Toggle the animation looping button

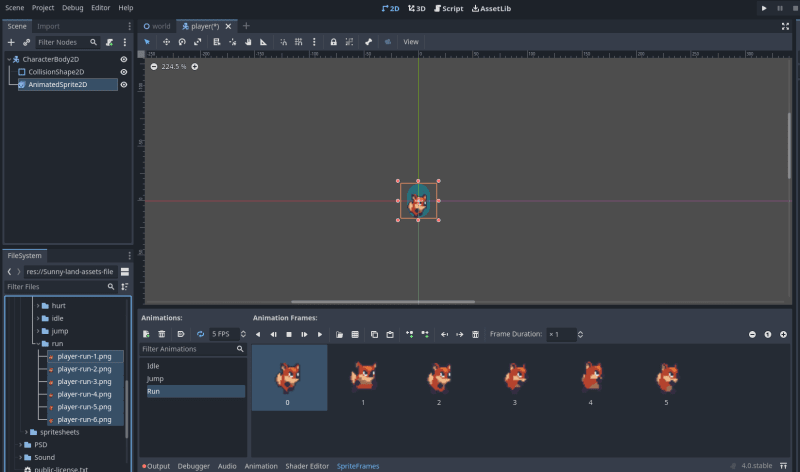[201, 334]
